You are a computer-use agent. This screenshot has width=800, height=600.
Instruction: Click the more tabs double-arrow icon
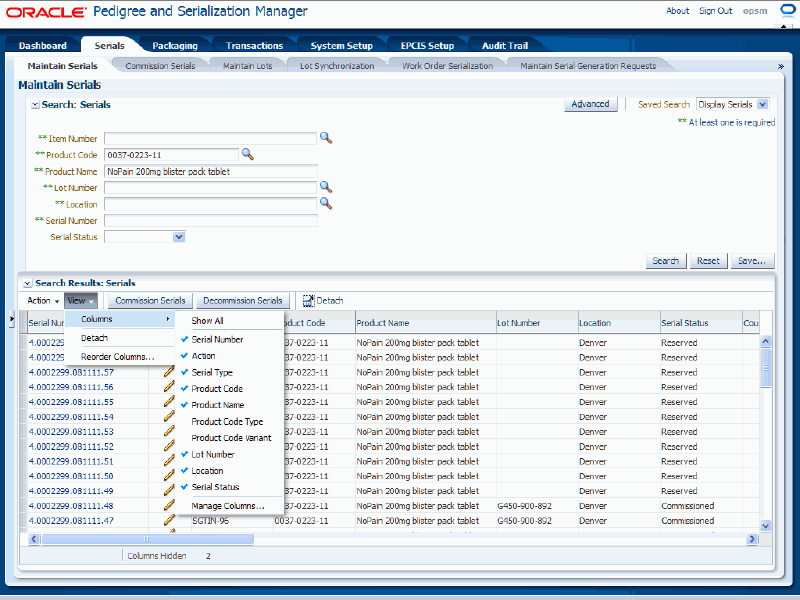pyautogui.click(x=780, y=66)
